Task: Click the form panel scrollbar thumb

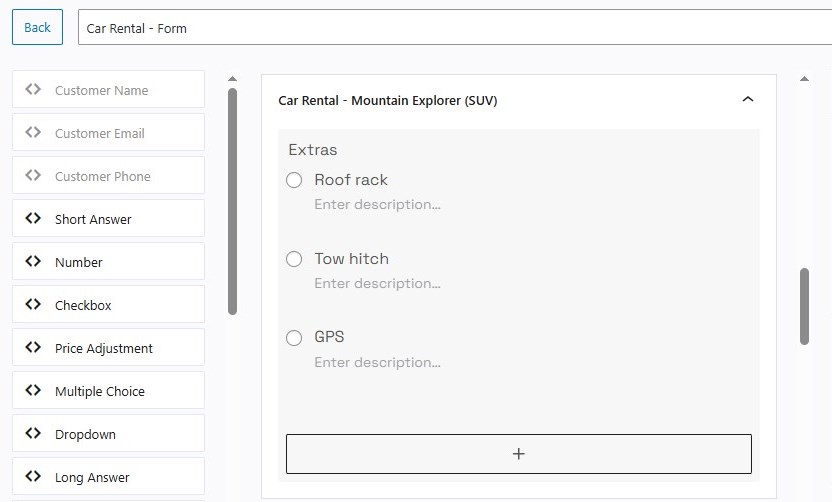Action: point(804,306)
